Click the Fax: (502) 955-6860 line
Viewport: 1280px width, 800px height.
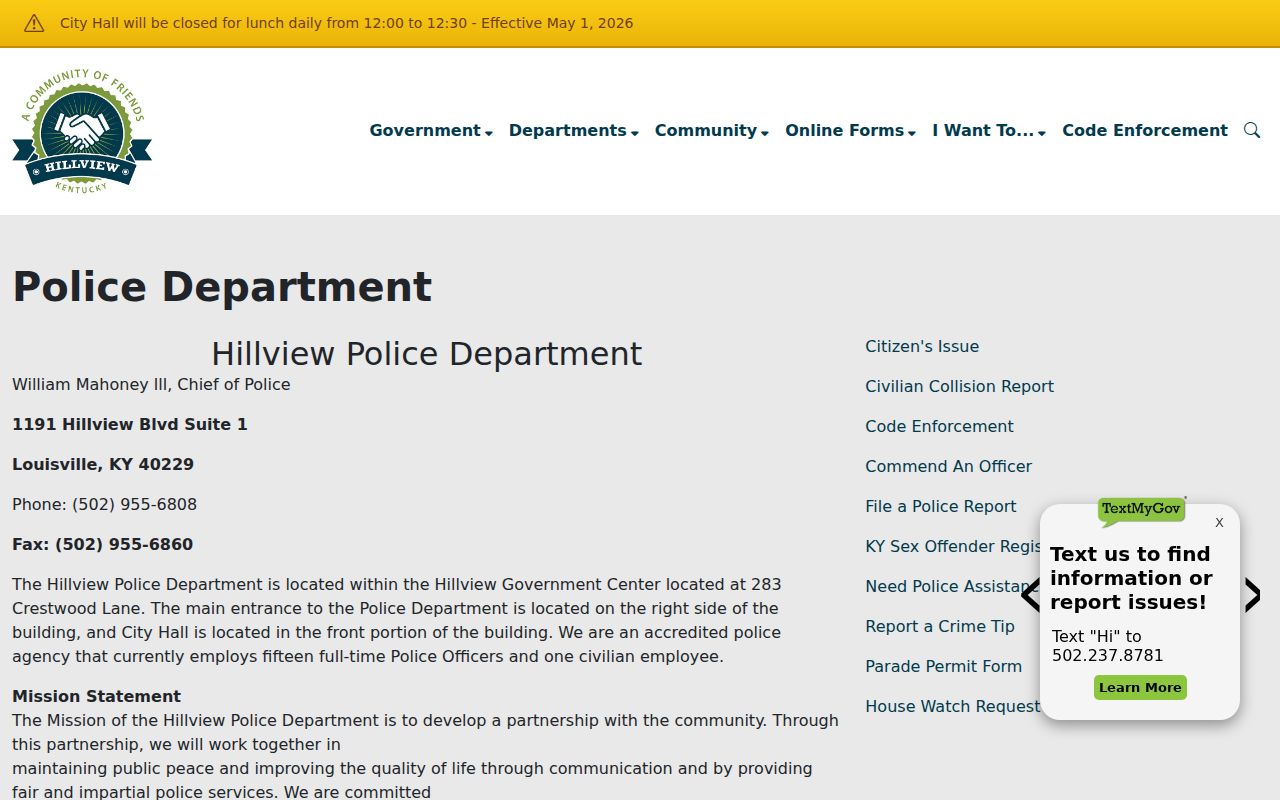(x=102, y=544)
